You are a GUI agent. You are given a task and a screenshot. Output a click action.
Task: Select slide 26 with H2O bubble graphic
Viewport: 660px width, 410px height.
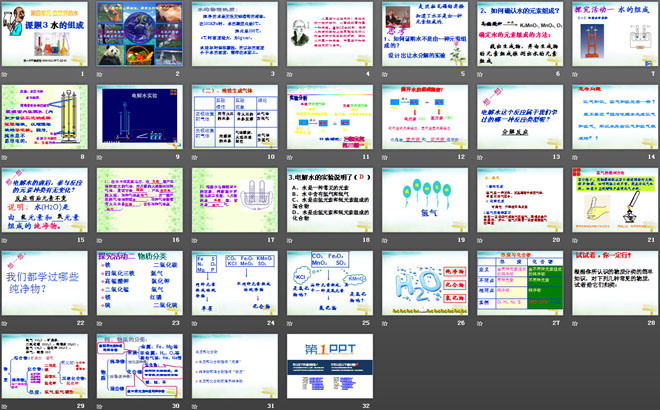click(425, 283)
